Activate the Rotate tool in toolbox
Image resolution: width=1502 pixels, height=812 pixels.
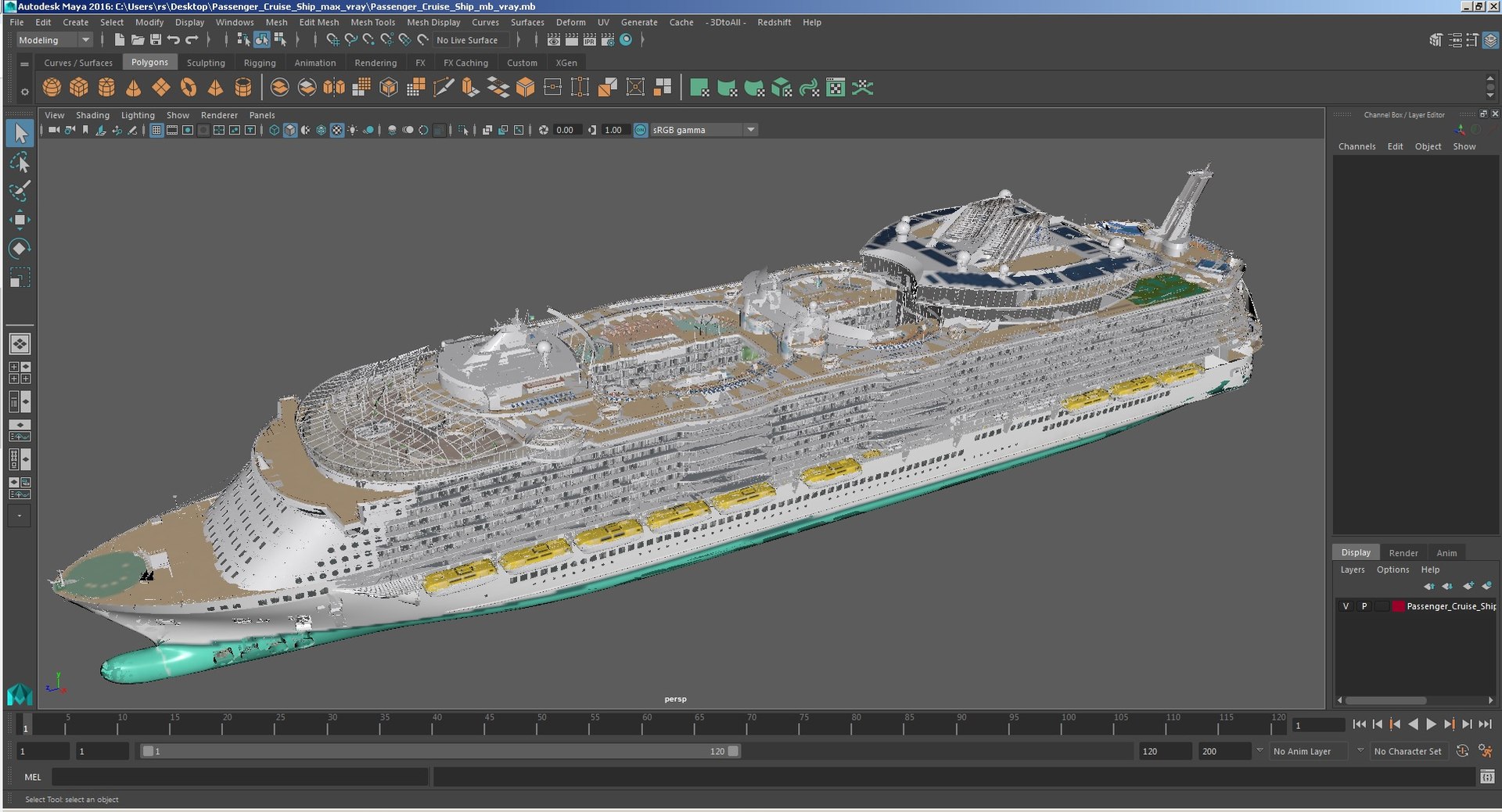pos(20,249)
